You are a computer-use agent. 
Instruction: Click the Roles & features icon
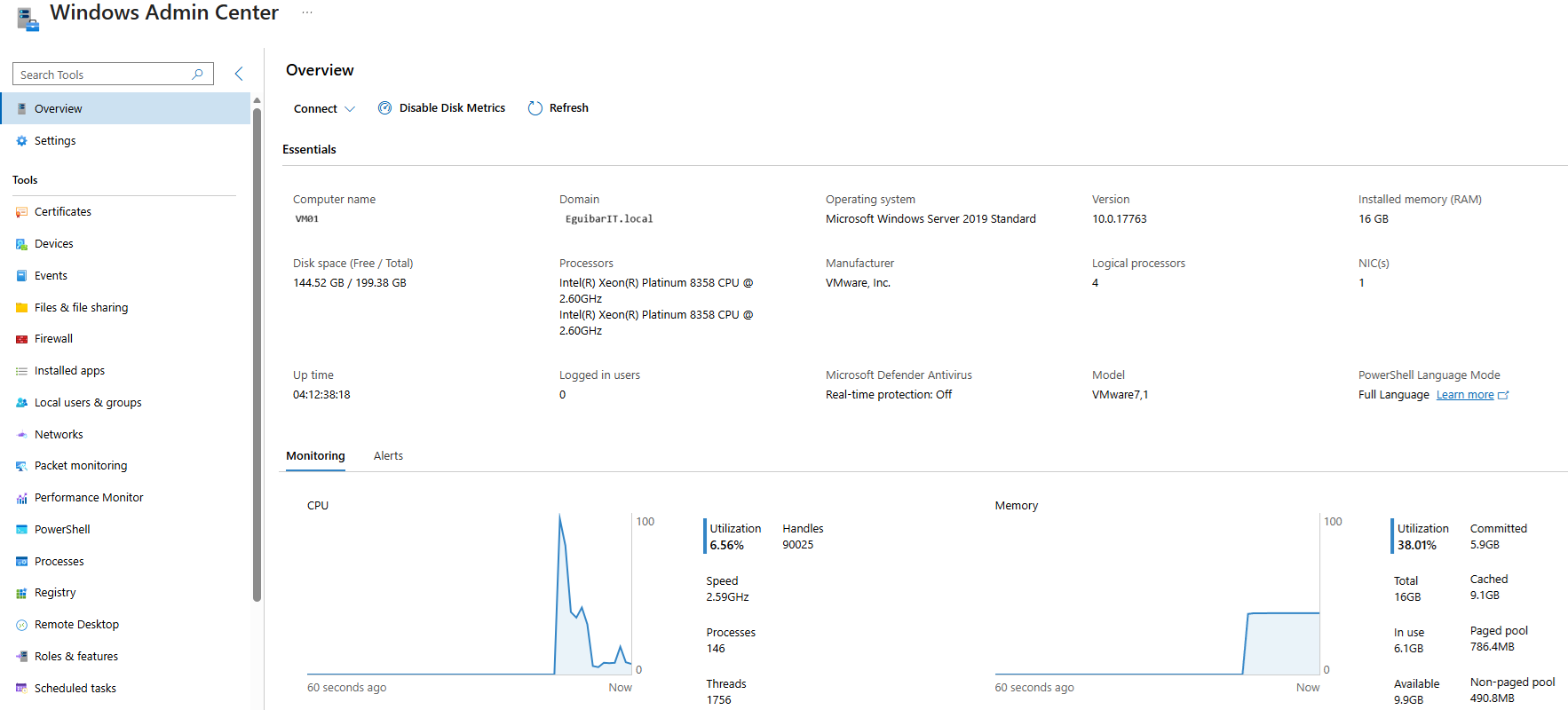(21, 657)
